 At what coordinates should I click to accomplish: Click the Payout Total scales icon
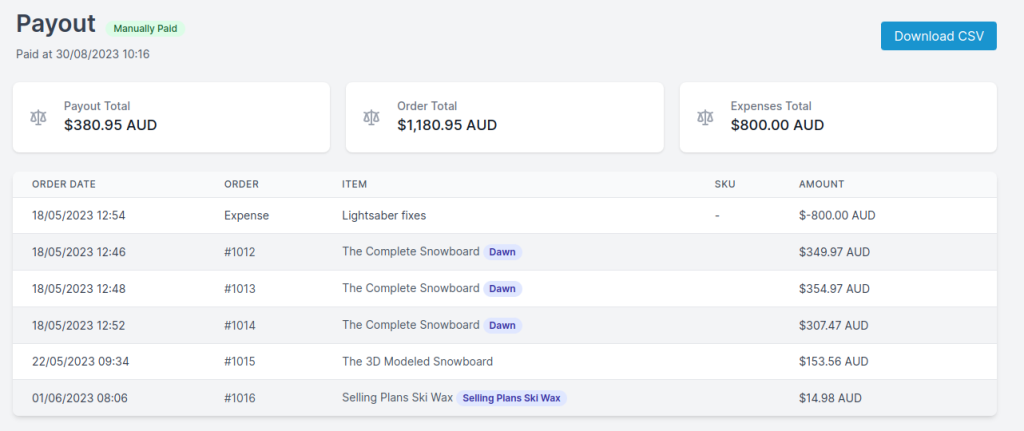(39, 117)
